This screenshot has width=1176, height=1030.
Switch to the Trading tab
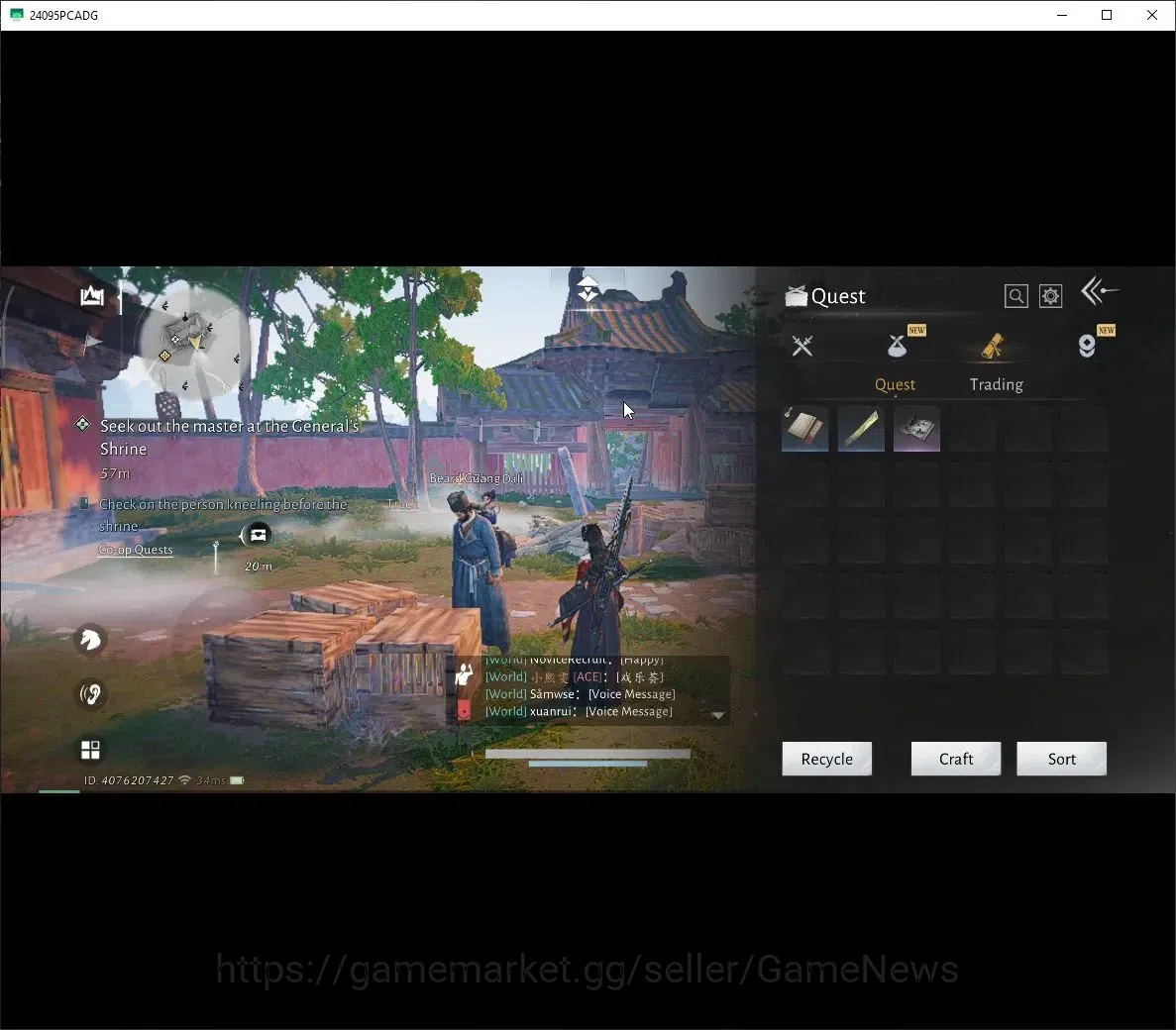coord(996,384)
